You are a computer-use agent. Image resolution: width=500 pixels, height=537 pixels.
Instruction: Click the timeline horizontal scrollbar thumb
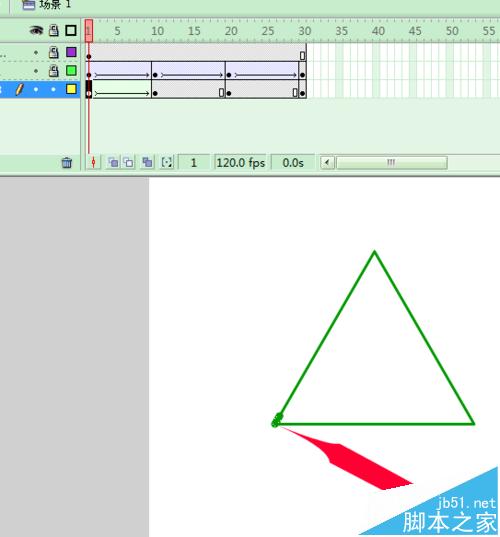[x=391, y=163]
